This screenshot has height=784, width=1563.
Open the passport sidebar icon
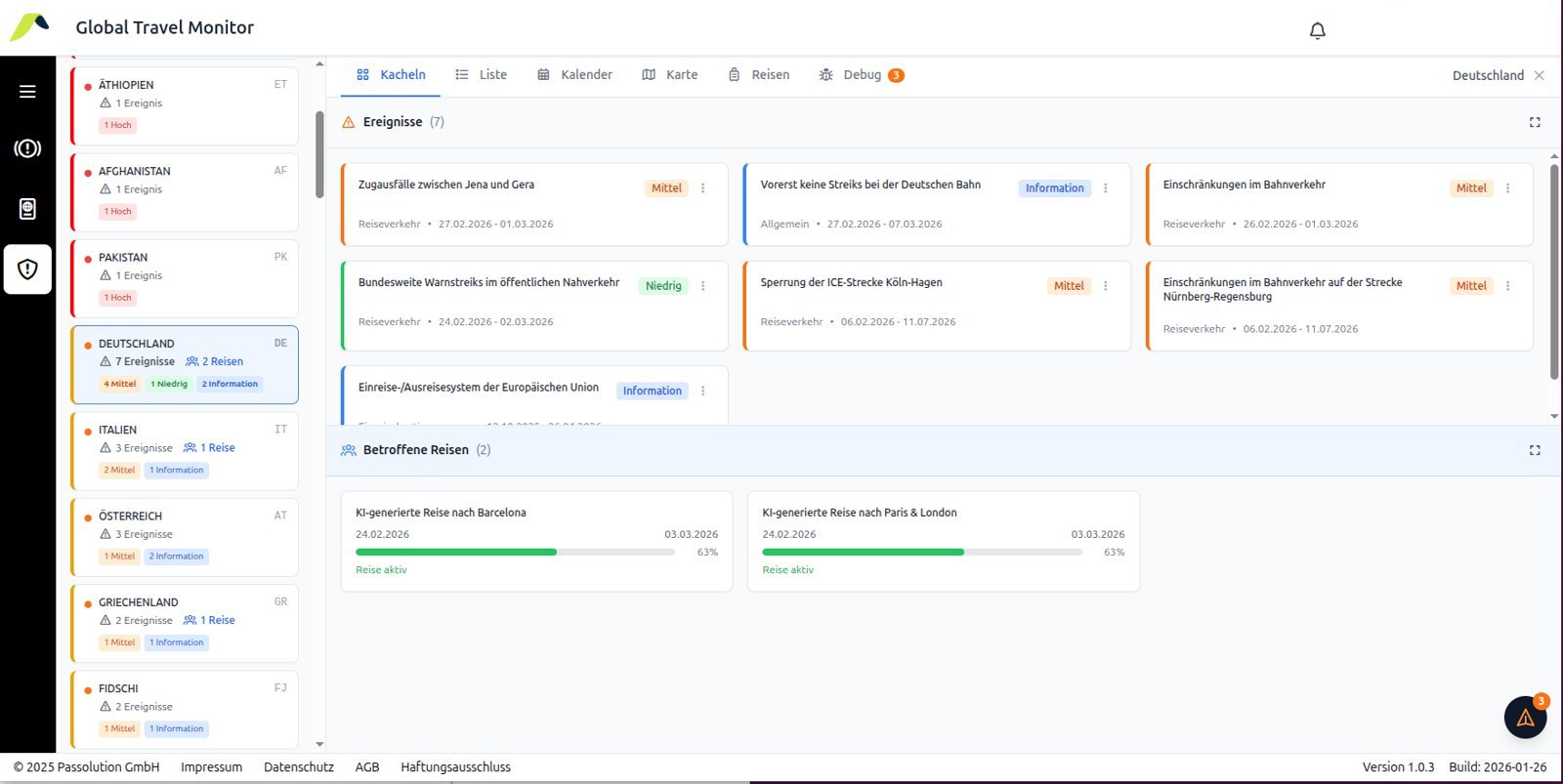(x=27, y=209)
